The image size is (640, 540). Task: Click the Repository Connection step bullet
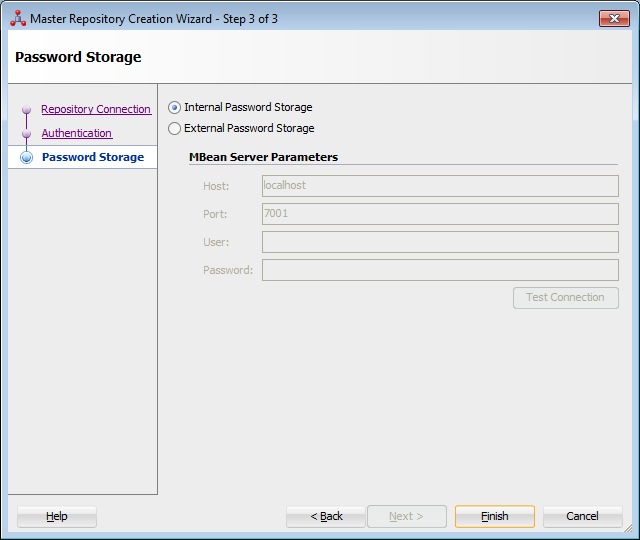27,109
